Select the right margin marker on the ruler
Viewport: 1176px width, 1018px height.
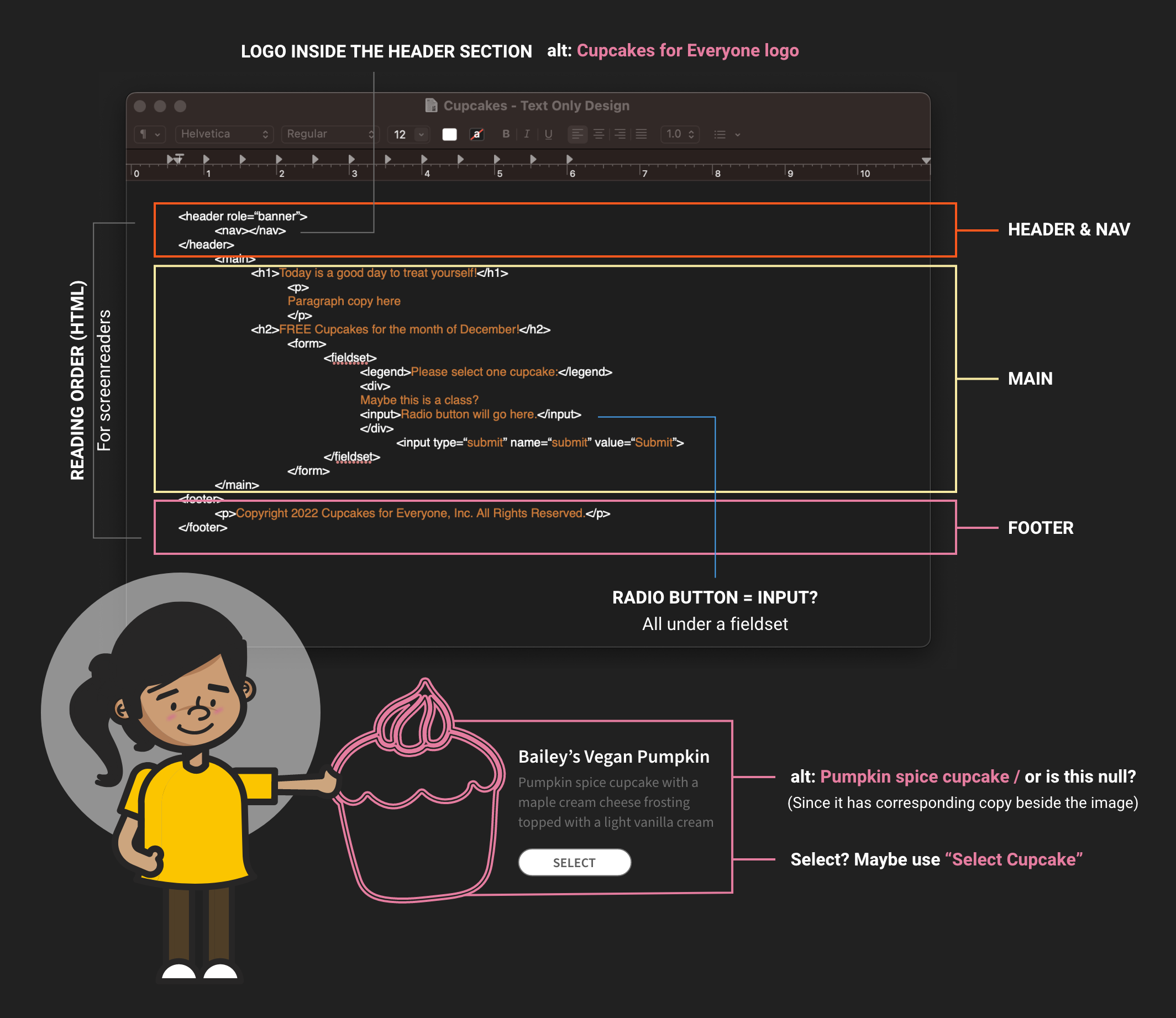point(926,161)
